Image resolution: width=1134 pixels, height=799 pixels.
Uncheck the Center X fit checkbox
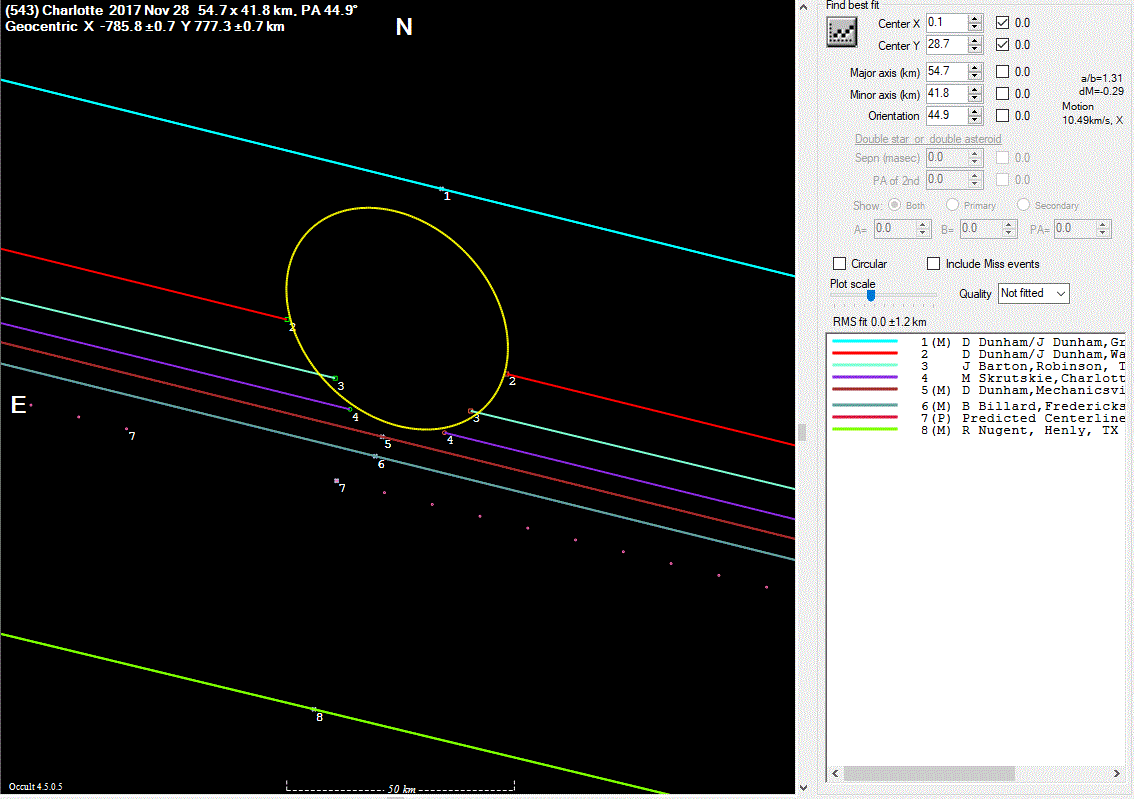point(1003,23)
